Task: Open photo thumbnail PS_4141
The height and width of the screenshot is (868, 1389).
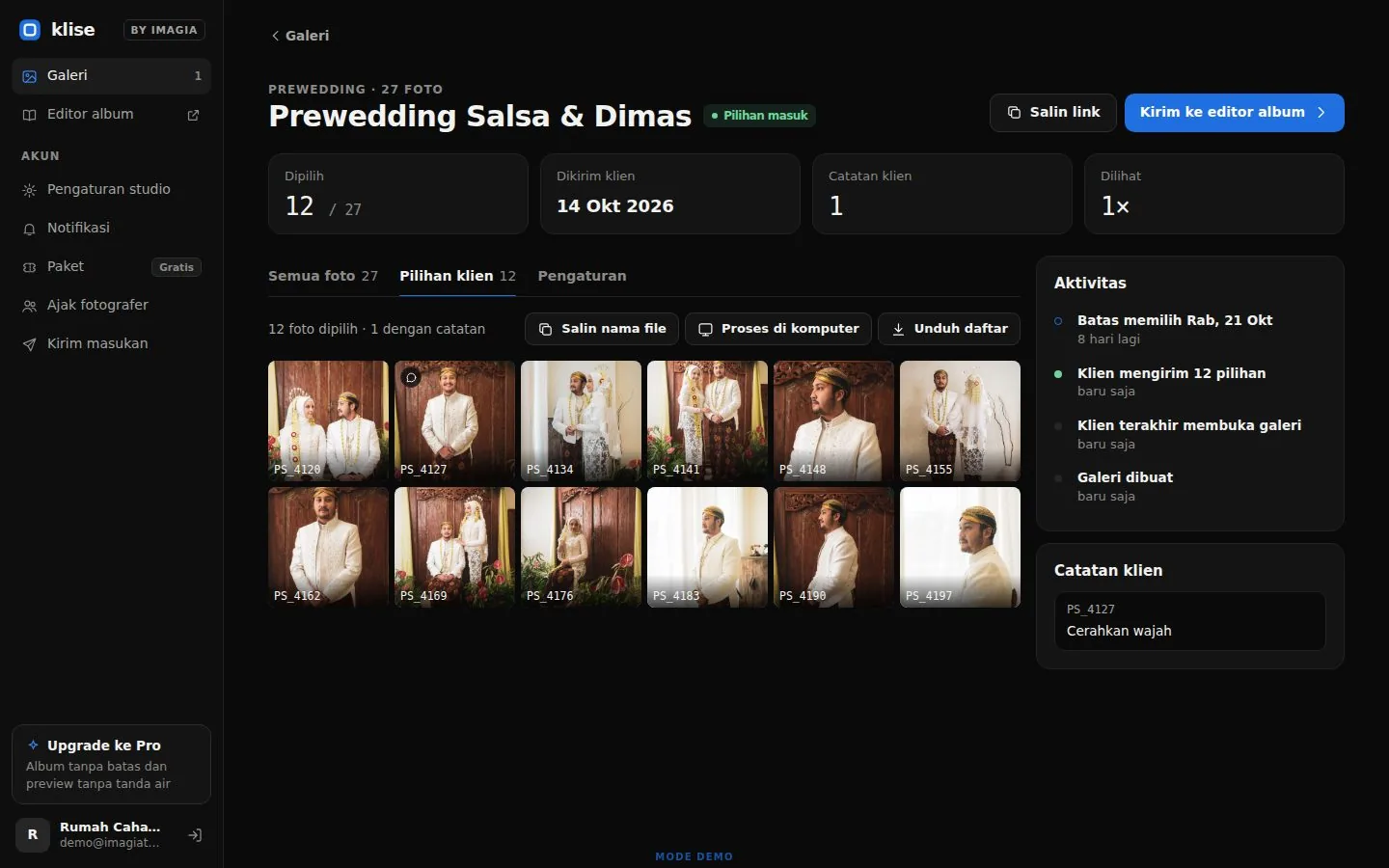Action: [x=707, y=420]
